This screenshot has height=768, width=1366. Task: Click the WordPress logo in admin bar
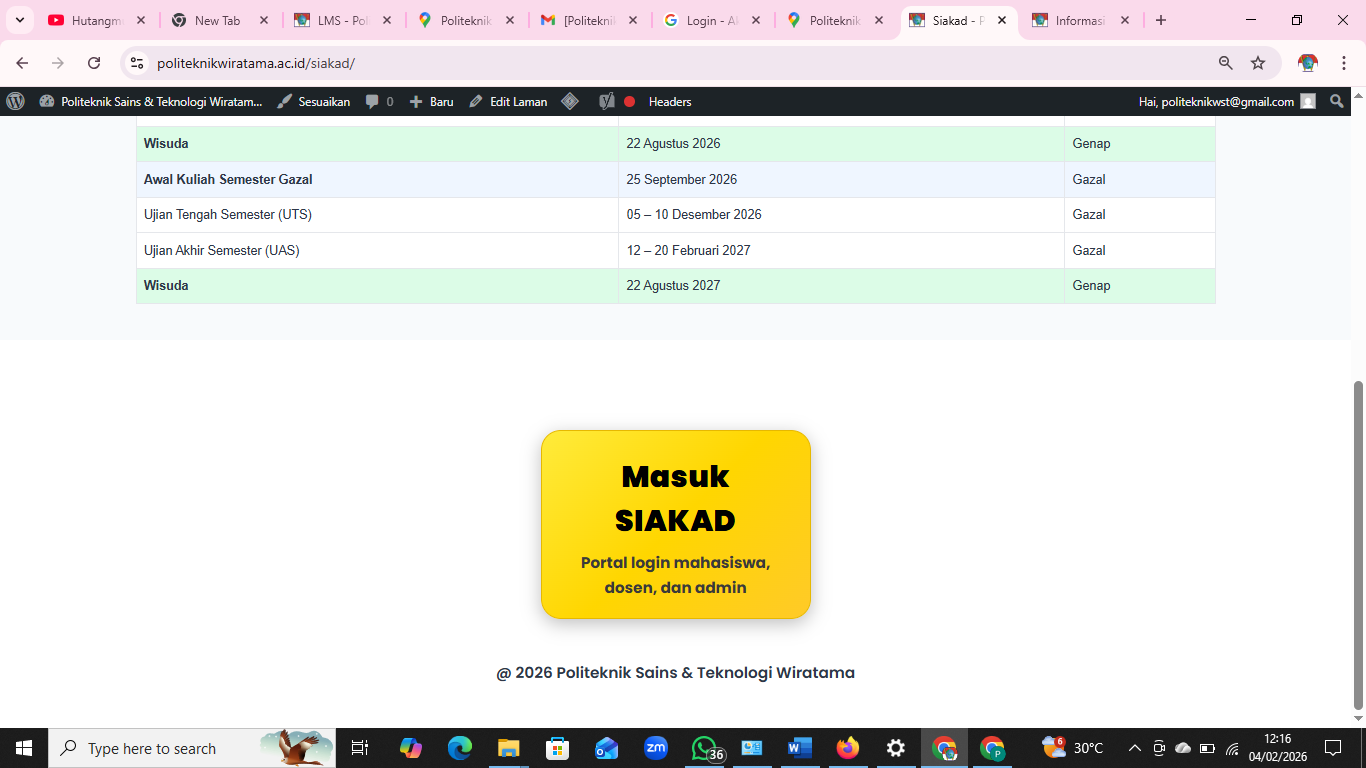pyautogui.click(x=15, y=101)
